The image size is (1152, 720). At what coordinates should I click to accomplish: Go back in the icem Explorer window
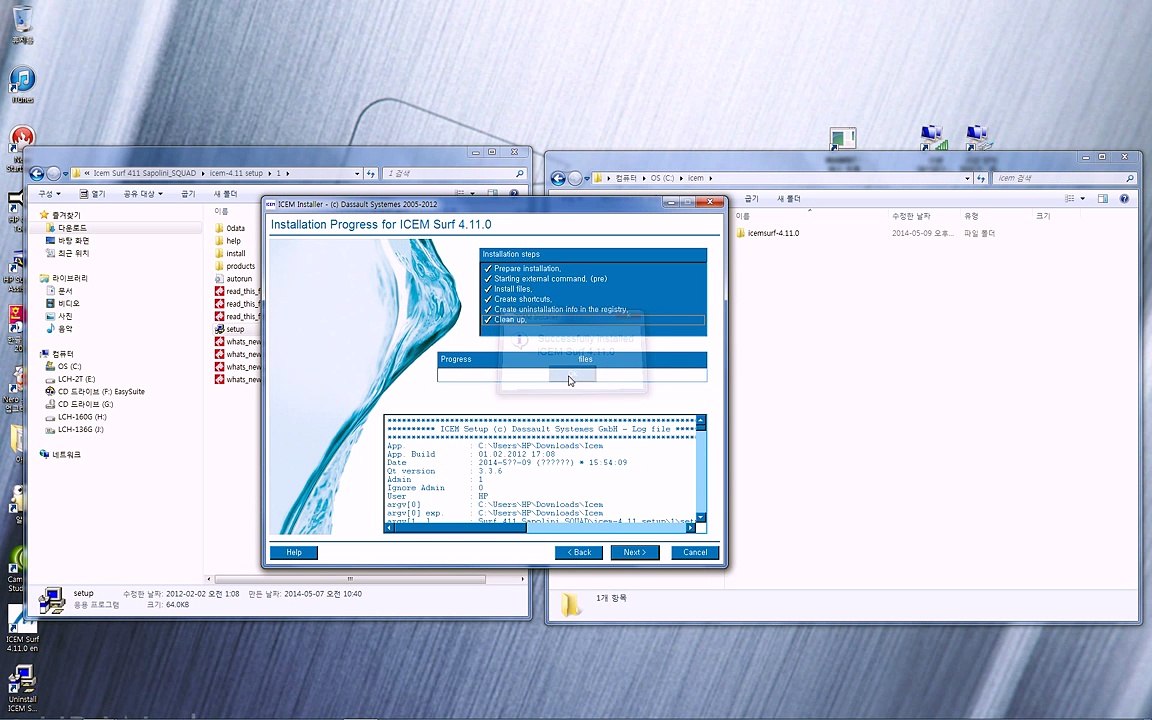pos(558,178)
